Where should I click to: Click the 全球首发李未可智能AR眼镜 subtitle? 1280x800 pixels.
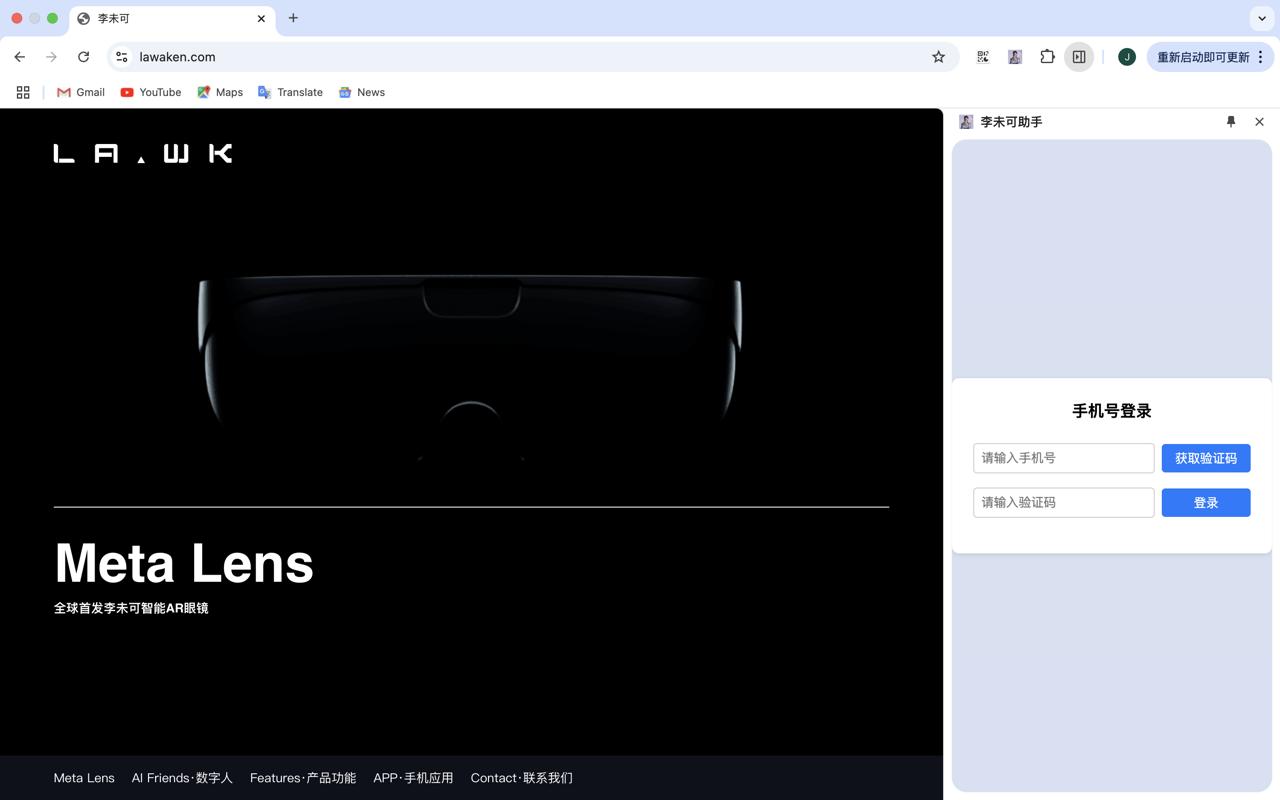[x=131, y=608]
